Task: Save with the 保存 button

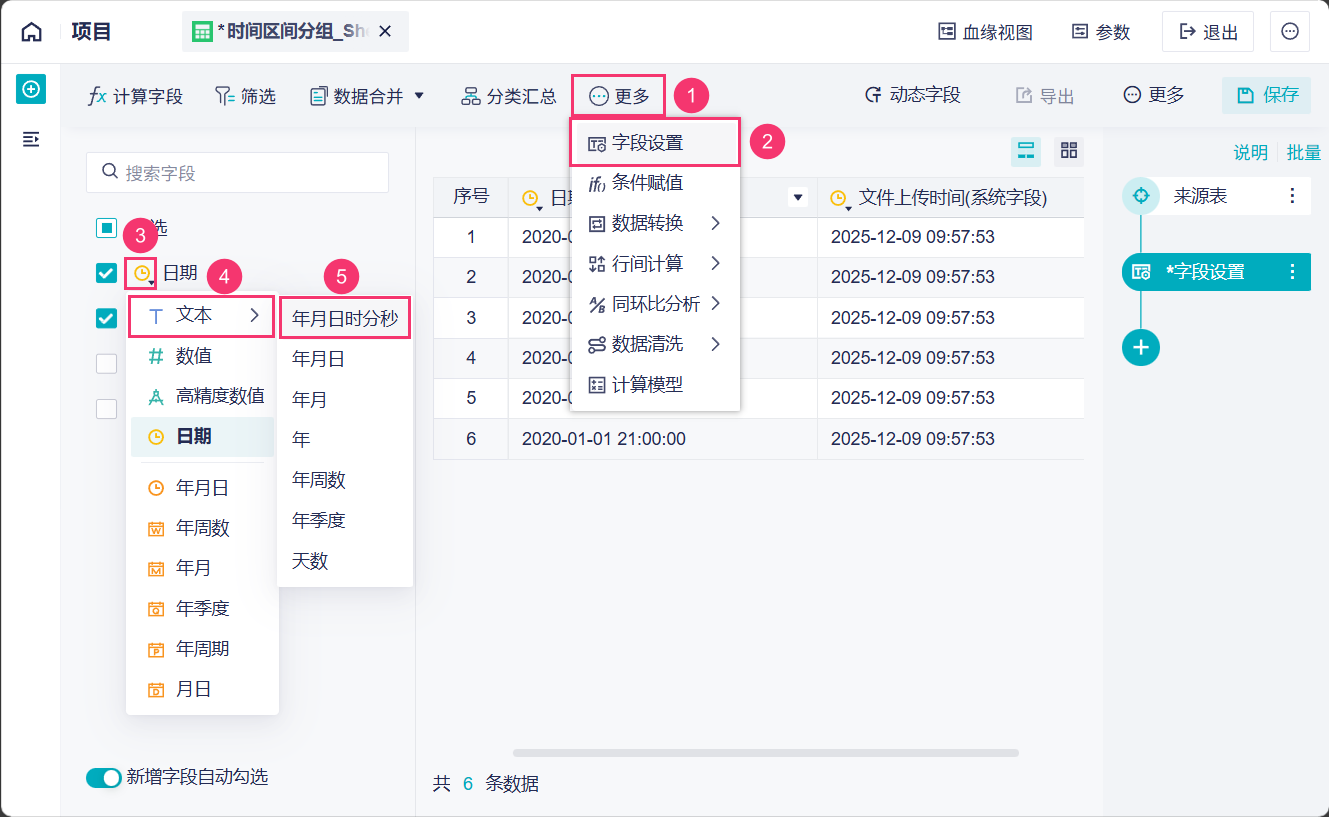Action: pos(1267,95)
